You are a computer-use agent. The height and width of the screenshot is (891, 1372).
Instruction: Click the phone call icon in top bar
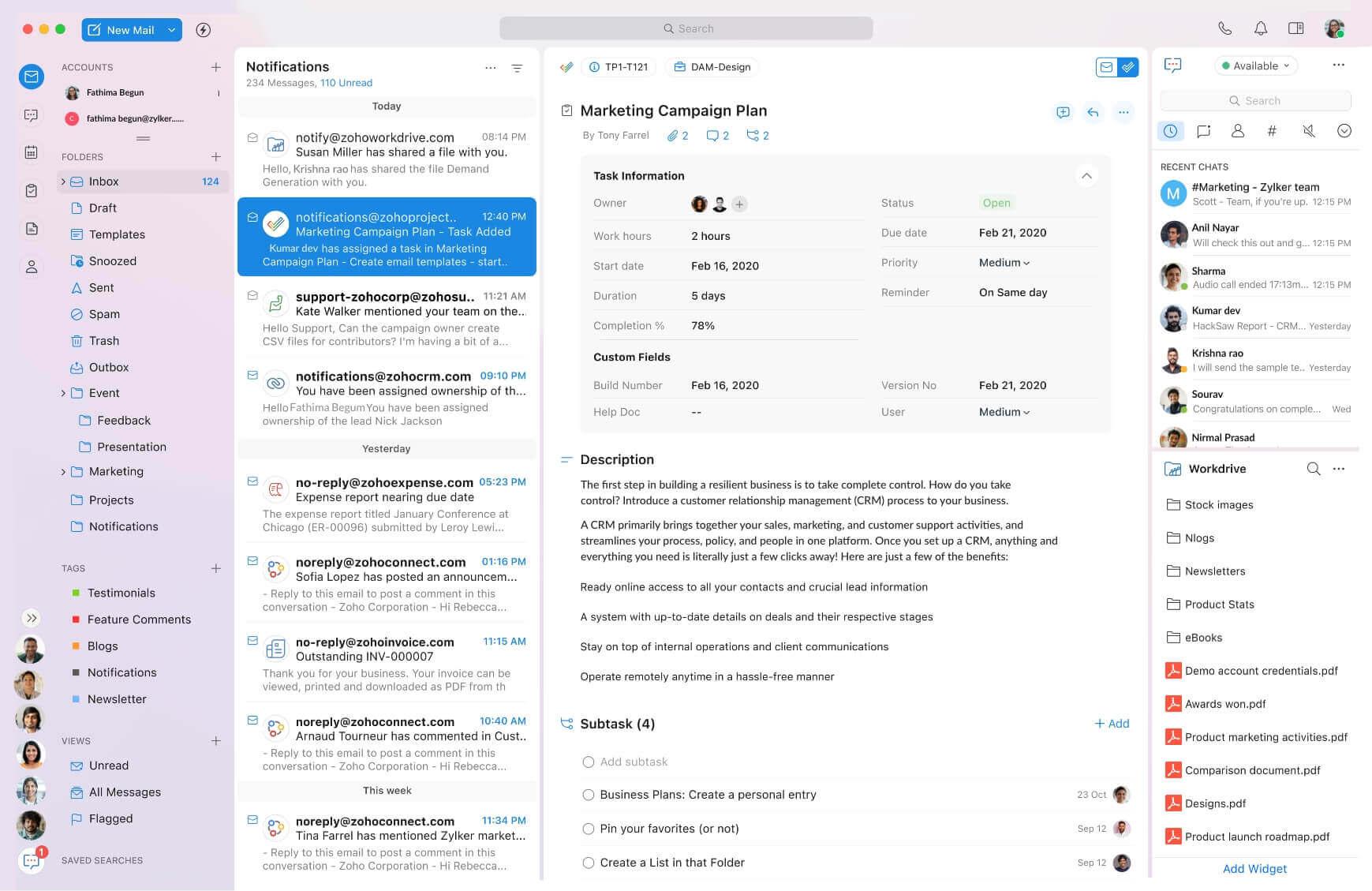[1224, 28]
